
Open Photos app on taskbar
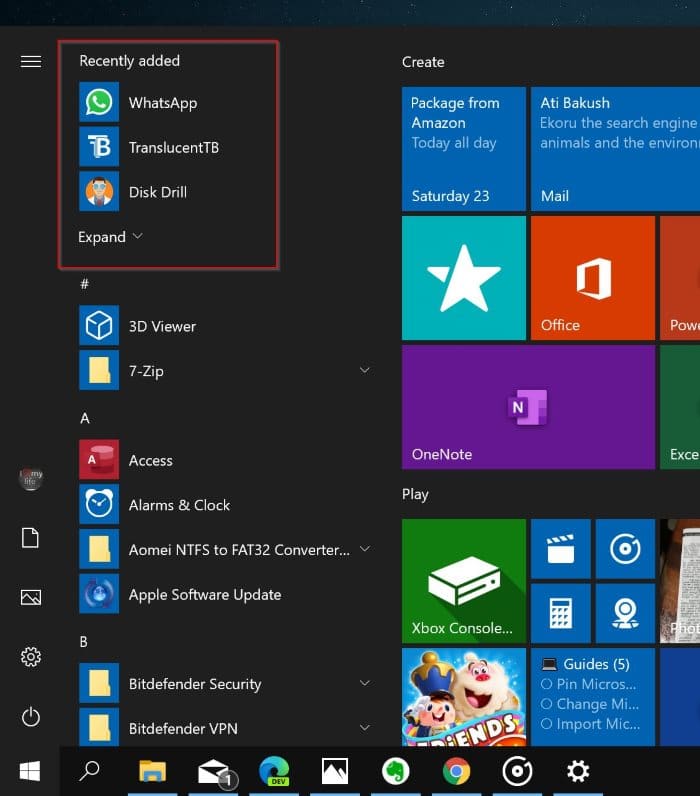(335, 771)
